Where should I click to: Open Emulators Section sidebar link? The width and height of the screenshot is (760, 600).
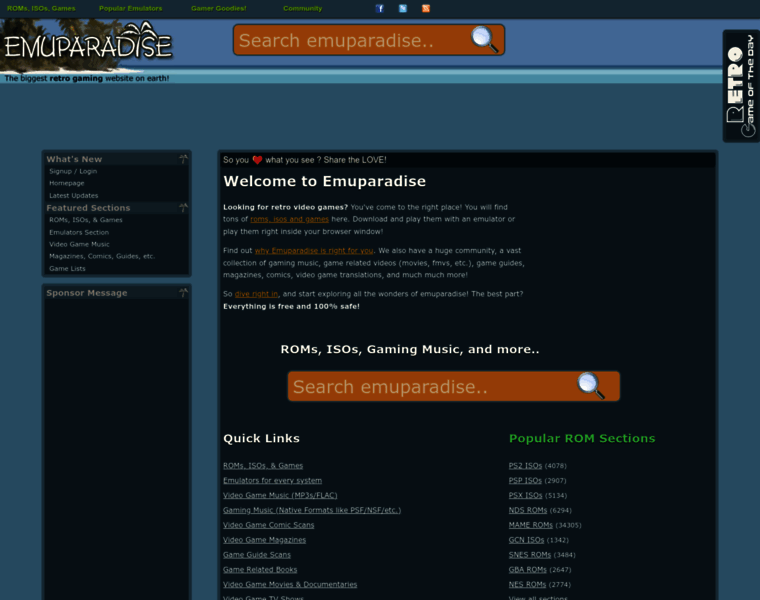coord(79,232)
